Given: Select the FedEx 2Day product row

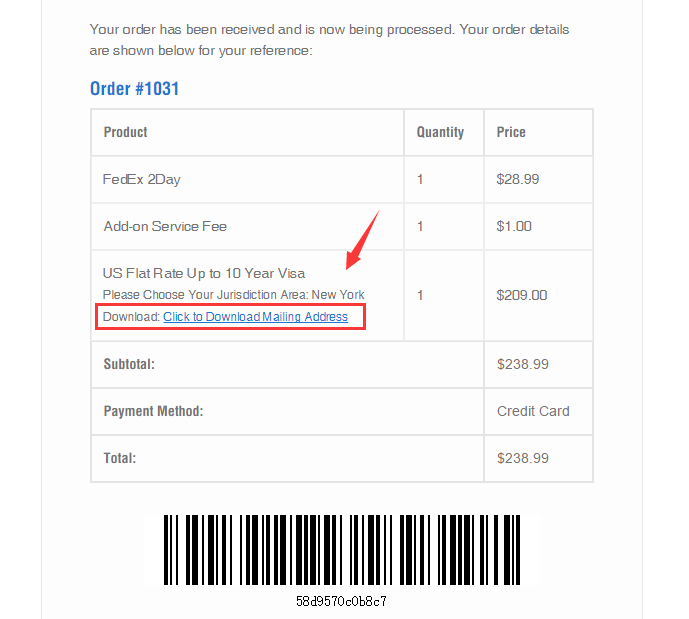Looking at the screenshot, I should point(142,180).
